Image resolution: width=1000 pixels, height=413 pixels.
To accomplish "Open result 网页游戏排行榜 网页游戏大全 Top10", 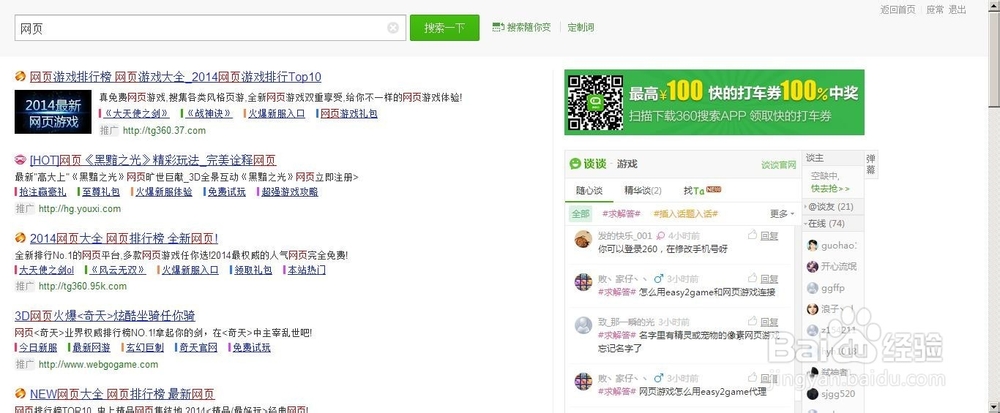I will (x=175, y=77).
